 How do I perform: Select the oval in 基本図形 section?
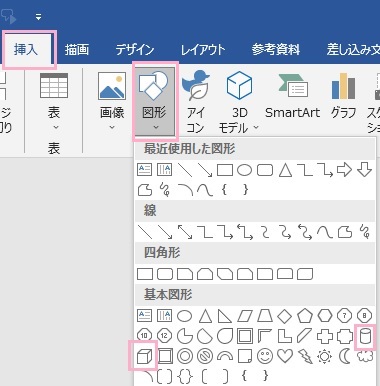point(185,316)
